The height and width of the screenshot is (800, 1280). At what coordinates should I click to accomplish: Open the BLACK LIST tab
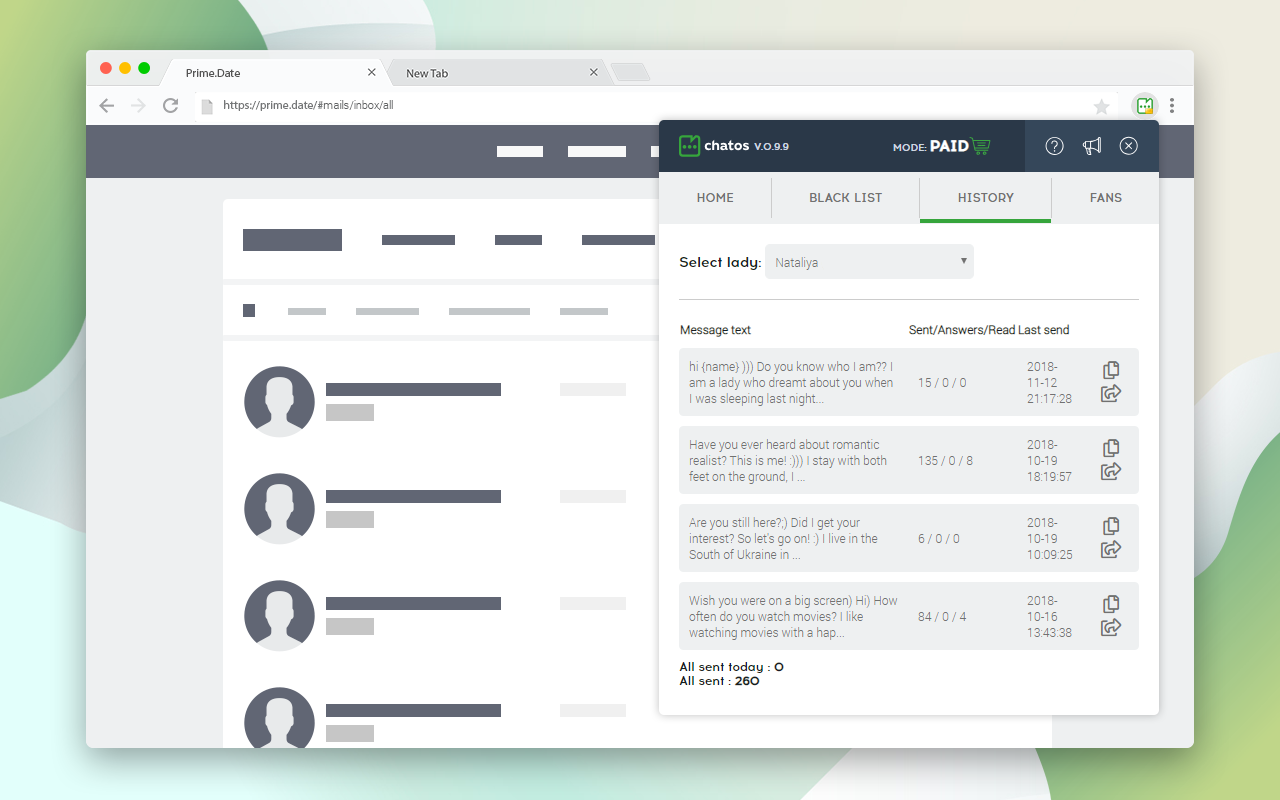845,198
